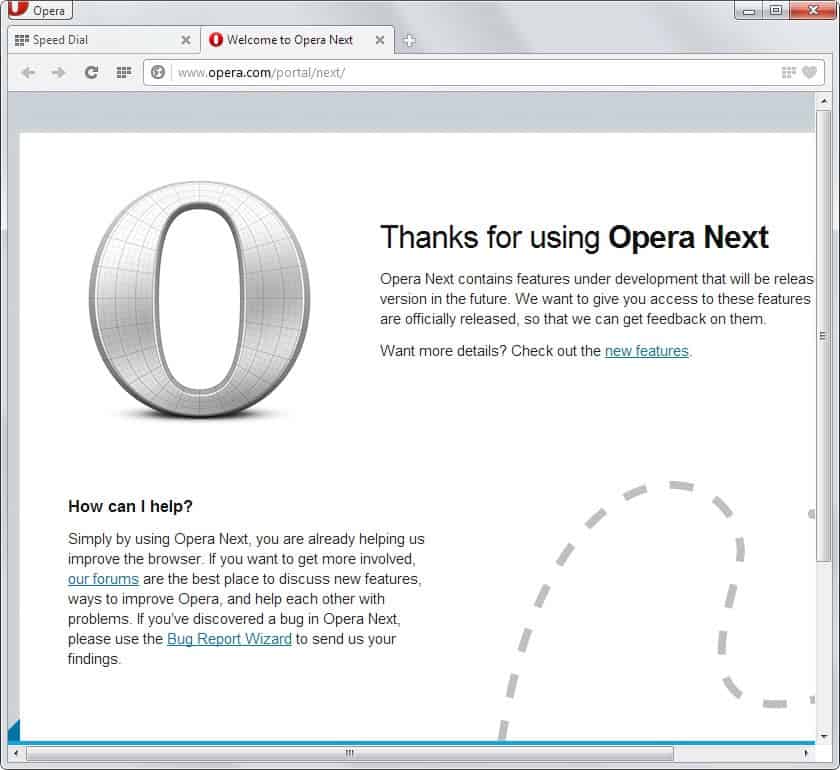Switch to the Welcome to Opera Next tab
This screenshot has height=770, width=840.
pos(290,40)
